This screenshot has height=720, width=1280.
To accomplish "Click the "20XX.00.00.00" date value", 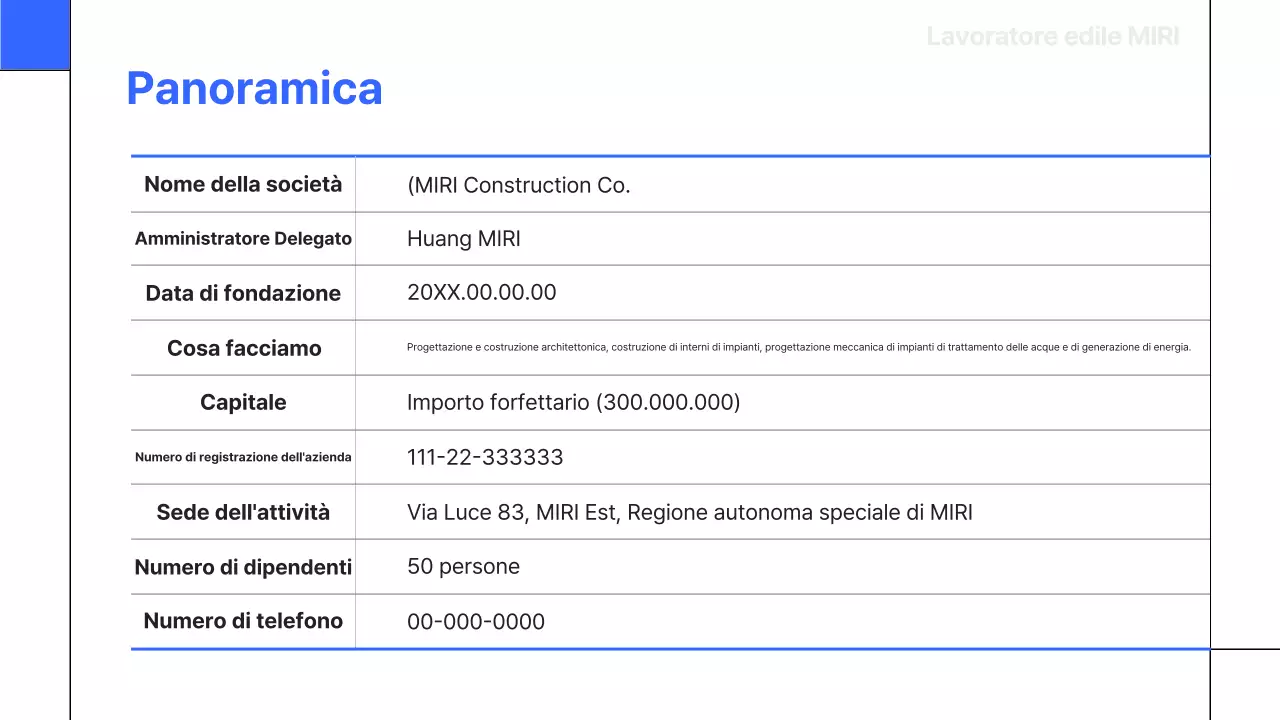I will point(482,292).
